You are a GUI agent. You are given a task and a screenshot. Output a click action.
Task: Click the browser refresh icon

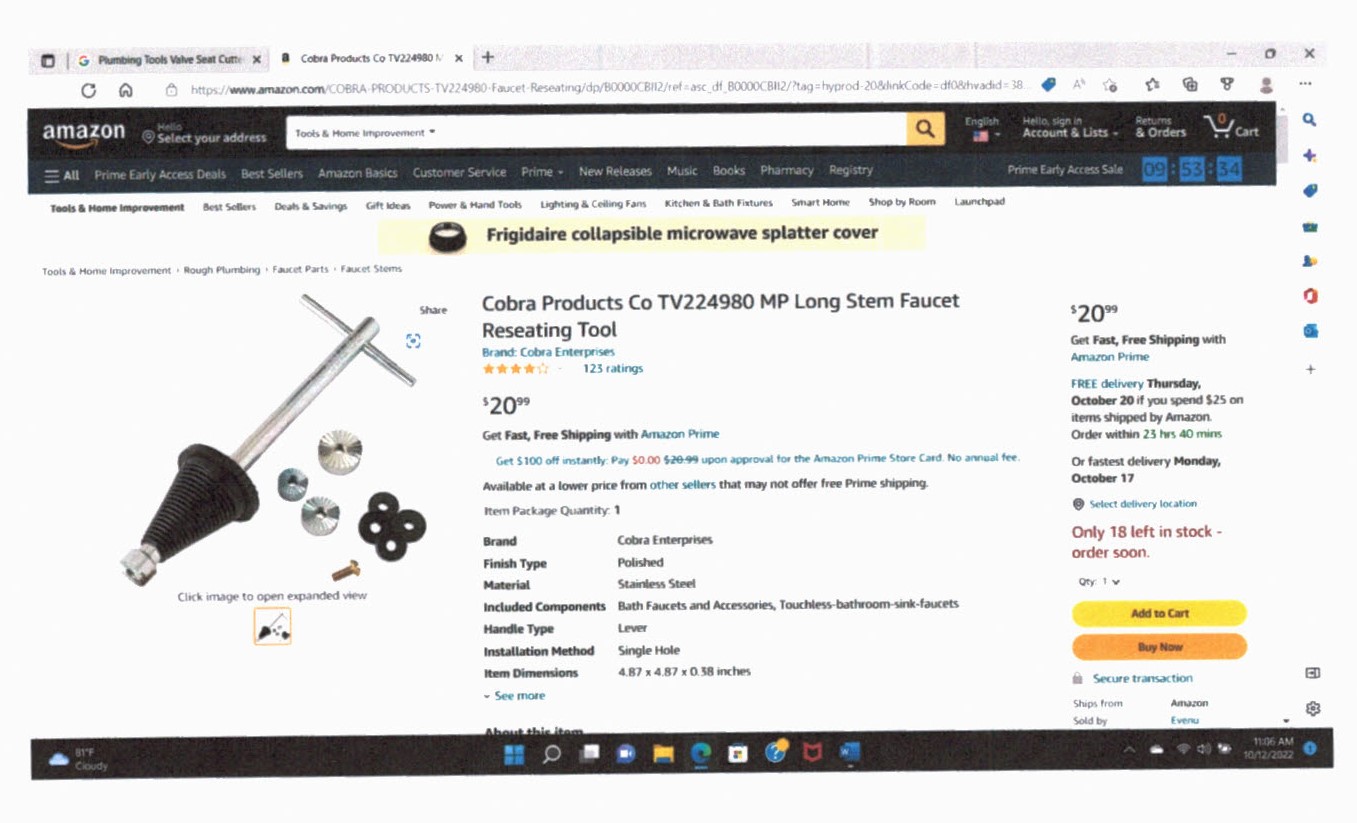coord(88,90)
